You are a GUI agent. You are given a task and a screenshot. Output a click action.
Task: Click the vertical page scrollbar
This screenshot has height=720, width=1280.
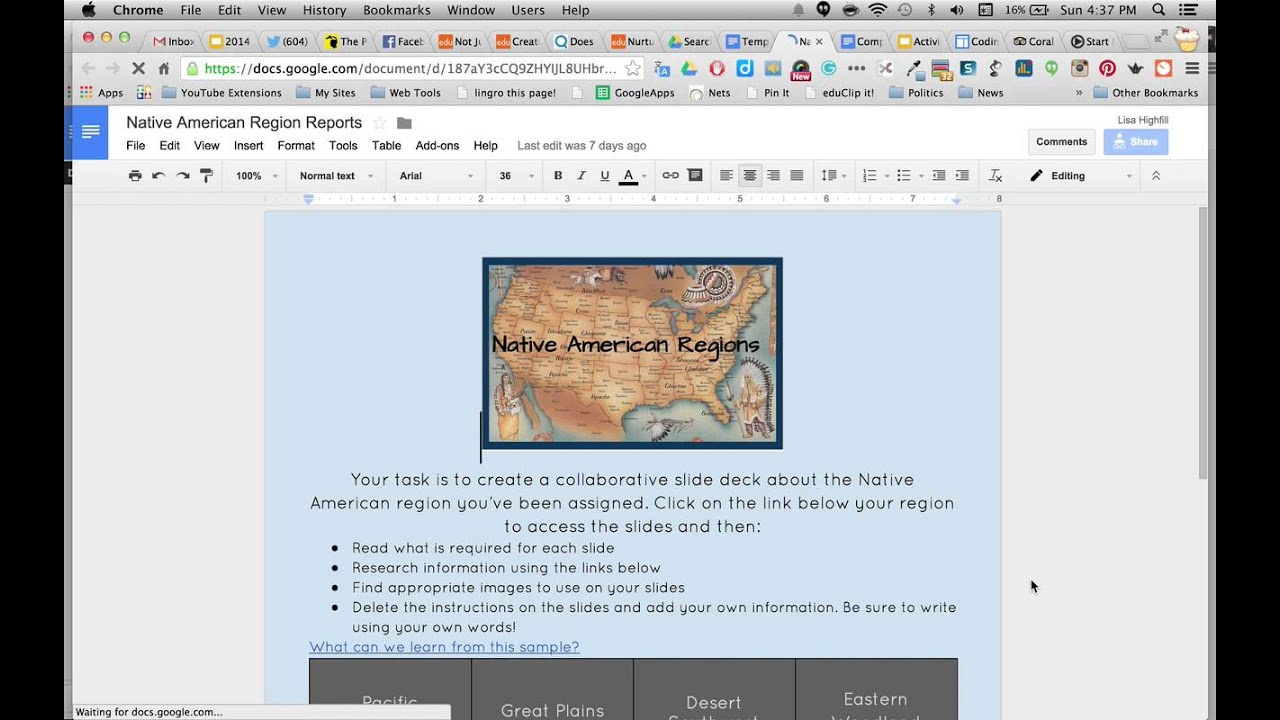1203,343
